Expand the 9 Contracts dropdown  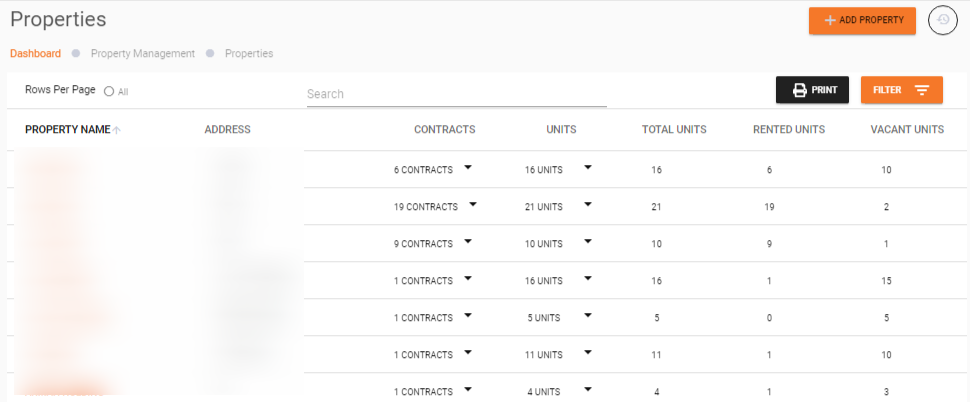click(x=467, y=242)
